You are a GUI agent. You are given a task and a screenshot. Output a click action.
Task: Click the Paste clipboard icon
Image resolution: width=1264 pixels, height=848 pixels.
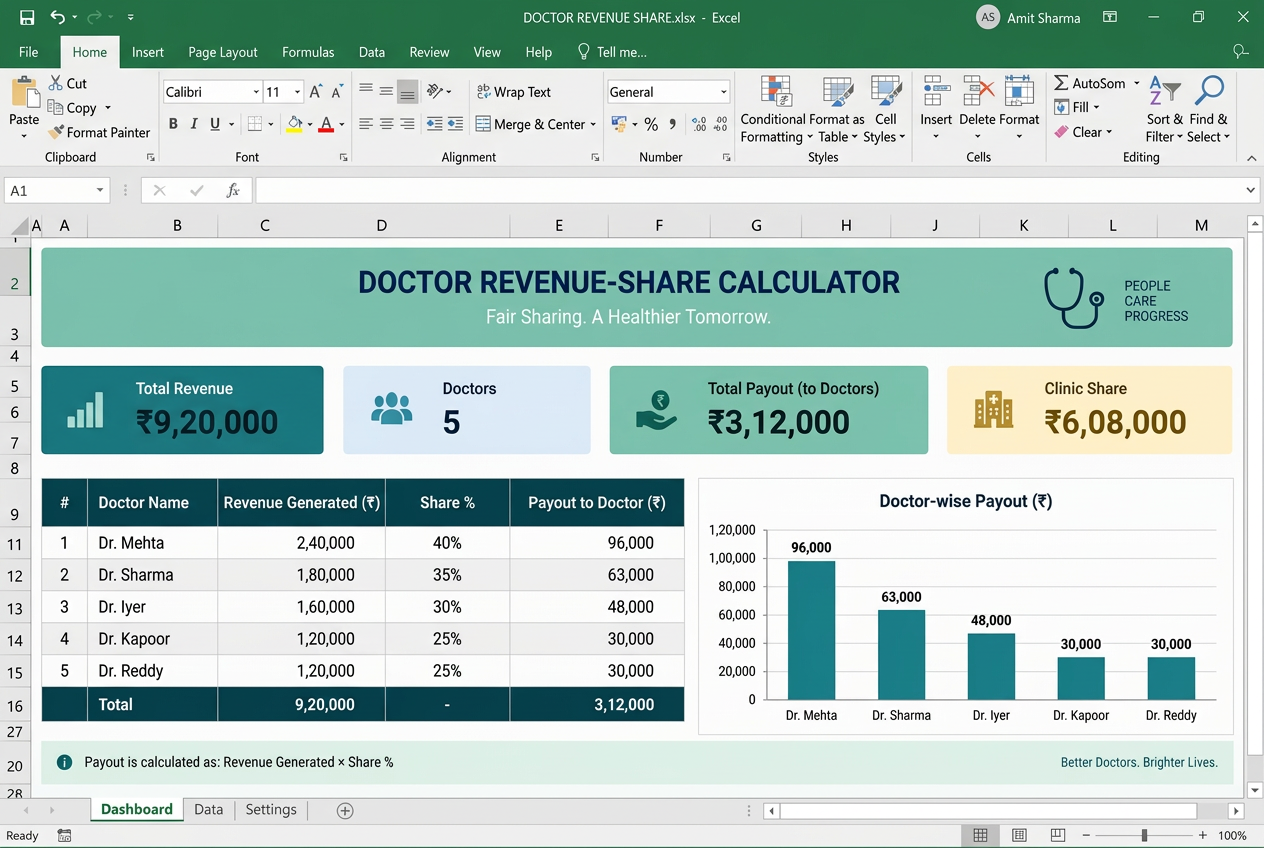(x=24, y=93)
